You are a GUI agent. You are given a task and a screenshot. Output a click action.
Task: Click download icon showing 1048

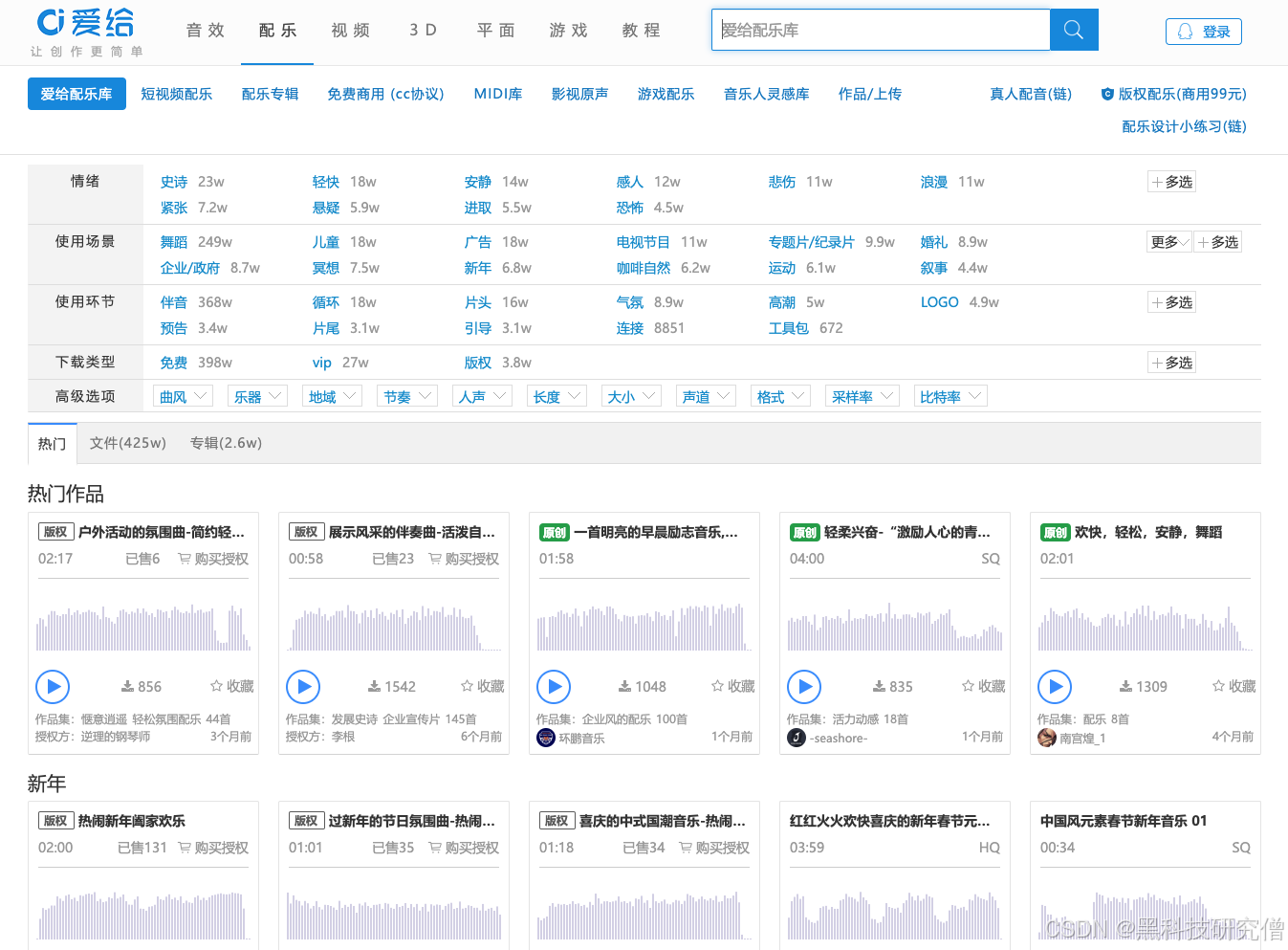pos(624,687)
